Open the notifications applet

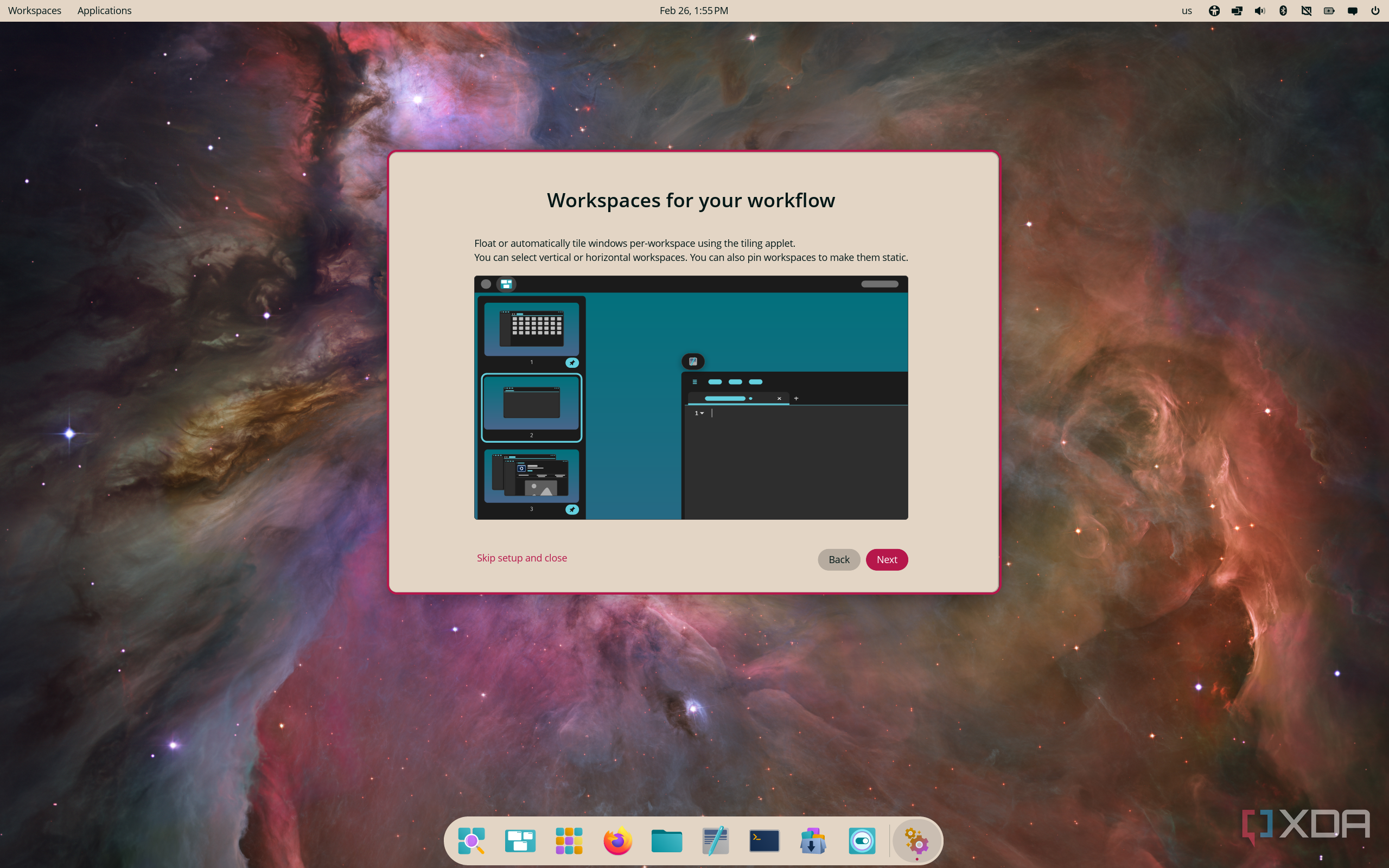(x=1352, y=10)
